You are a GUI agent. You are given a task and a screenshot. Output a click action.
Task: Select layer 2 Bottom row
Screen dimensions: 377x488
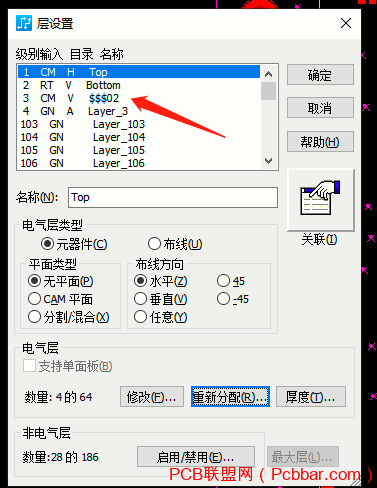[x=139, y=85]
